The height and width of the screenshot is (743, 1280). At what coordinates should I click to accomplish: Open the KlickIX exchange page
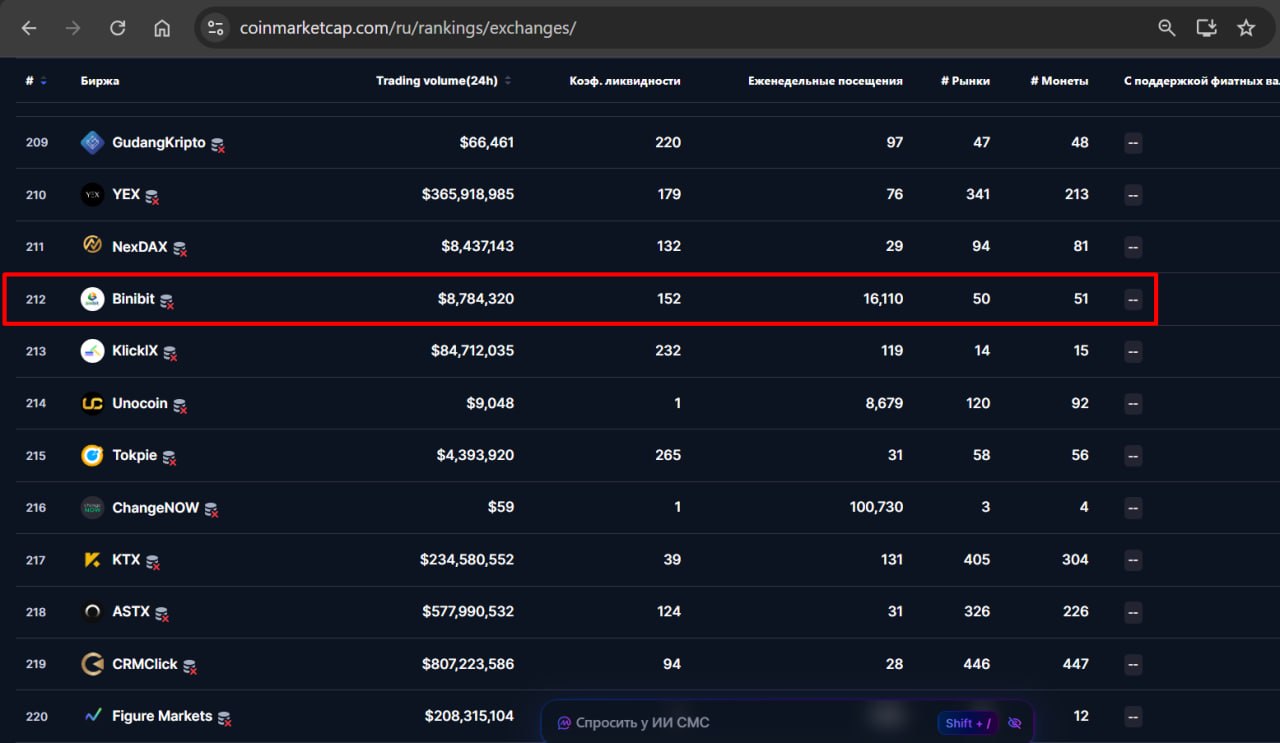[135, 351]
